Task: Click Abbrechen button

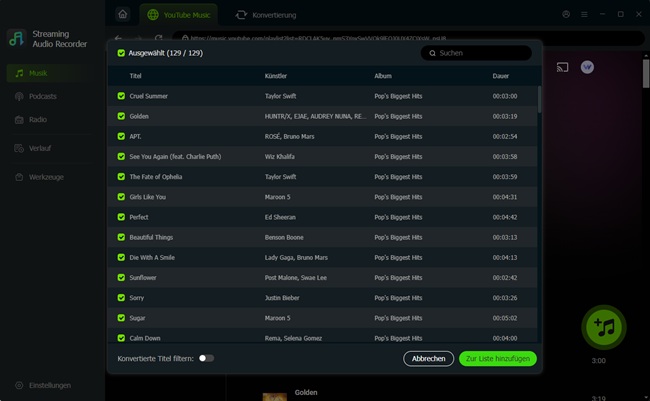Action: tap(428, 359)
